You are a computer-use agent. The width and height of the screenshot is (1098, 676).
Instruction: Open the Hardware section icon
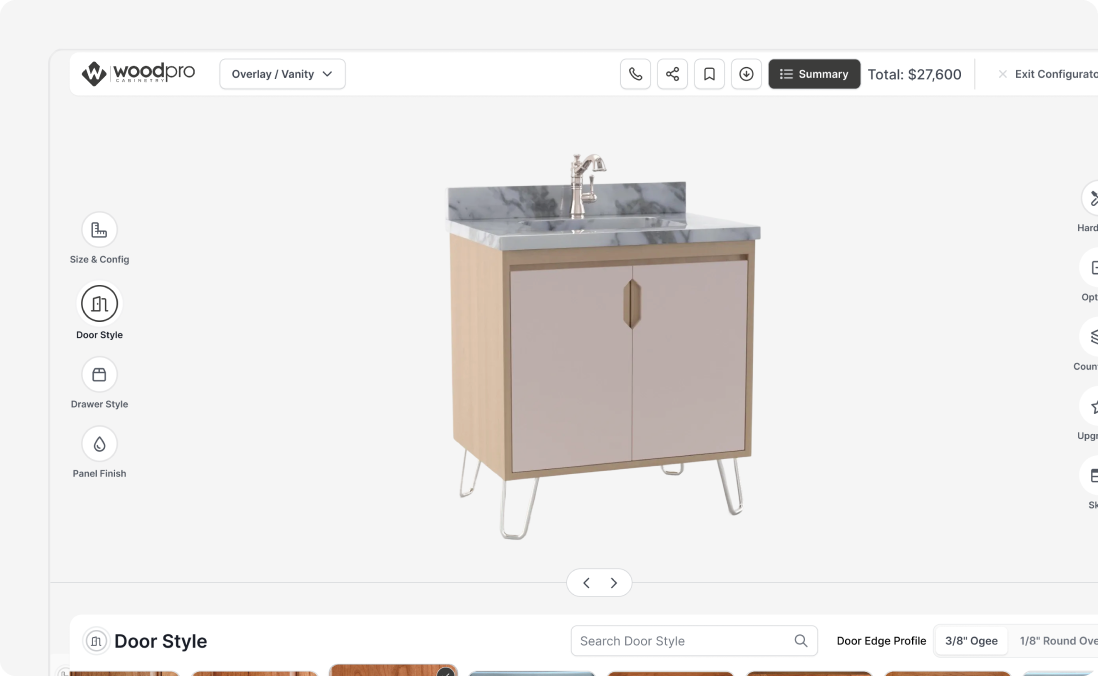(1091, 200)
